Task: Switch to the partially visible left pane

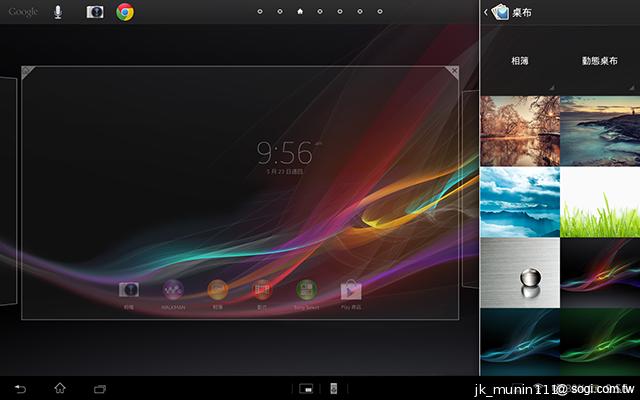Action: 8,191
